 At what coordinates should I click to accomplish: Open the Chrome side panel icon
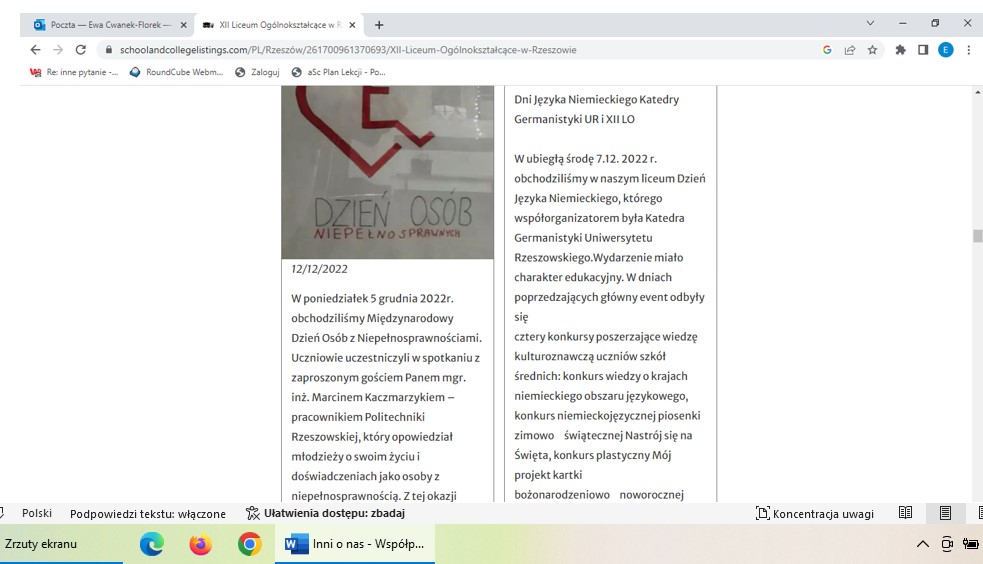pyautogui.click(x=923, y=49)
